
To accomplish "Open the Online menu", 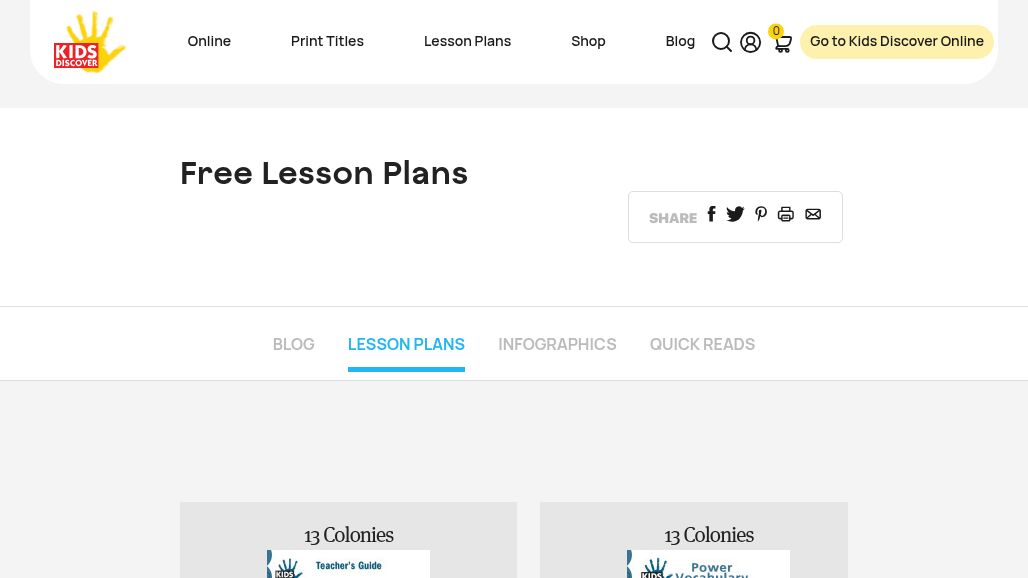I will coord(209,41).
